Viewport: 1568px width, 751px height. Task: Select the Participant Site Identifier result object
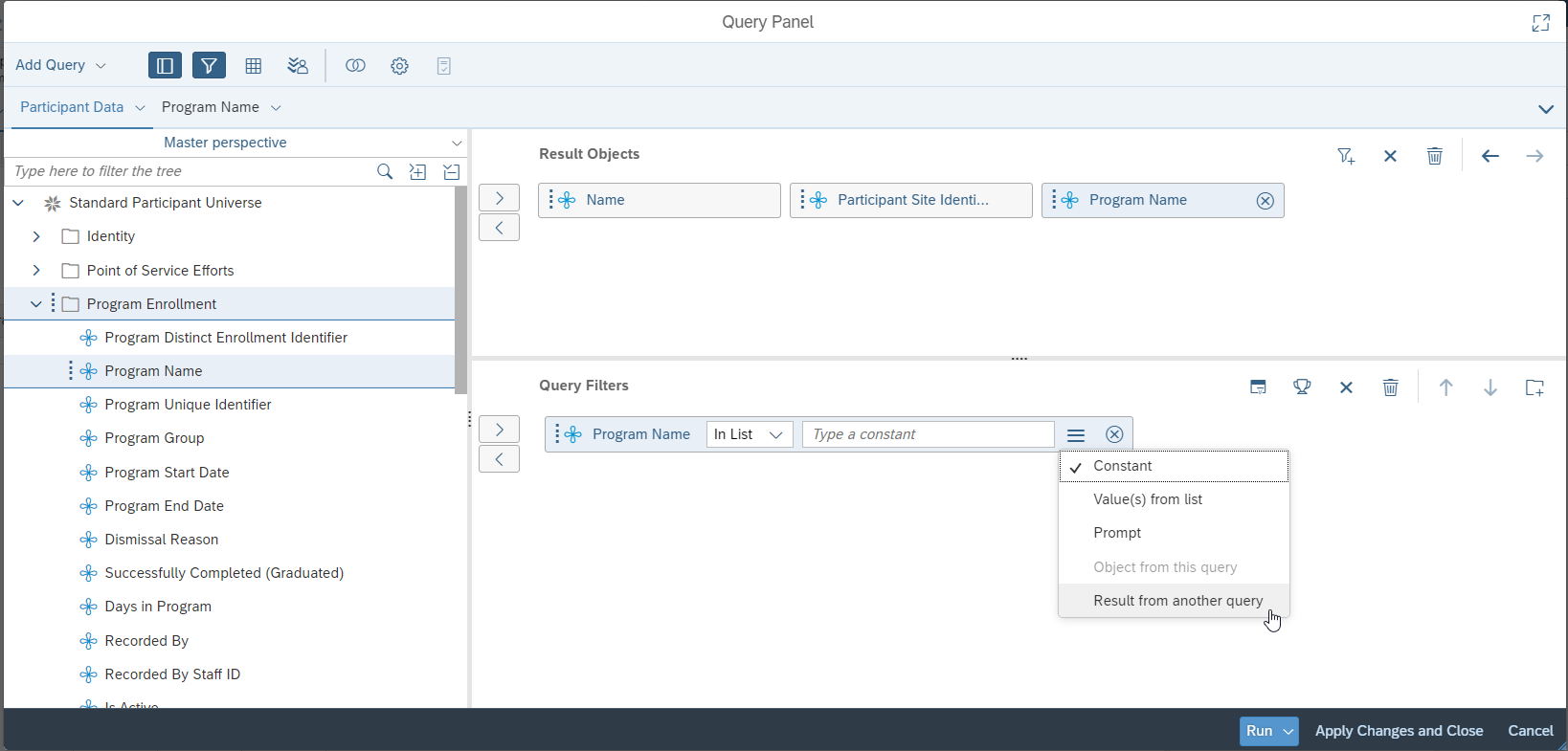tap(911, 200)
